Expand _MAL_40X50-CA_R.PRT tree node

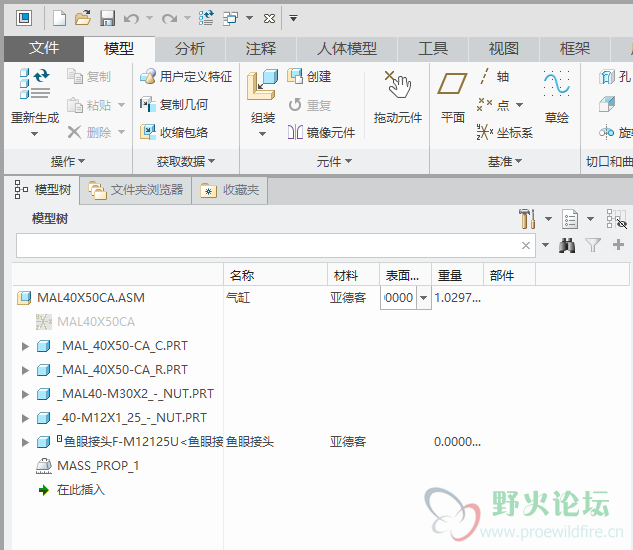(x=25, y=370)
